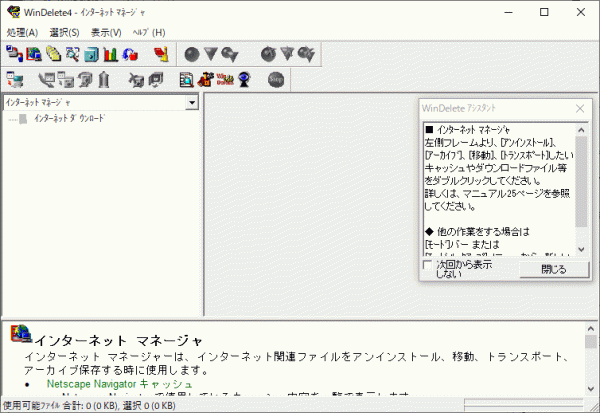The height and width of the screenshot is (413, 600).
Task: Click the red refresh arrows toolbar icon
Action: coord(129,54)
